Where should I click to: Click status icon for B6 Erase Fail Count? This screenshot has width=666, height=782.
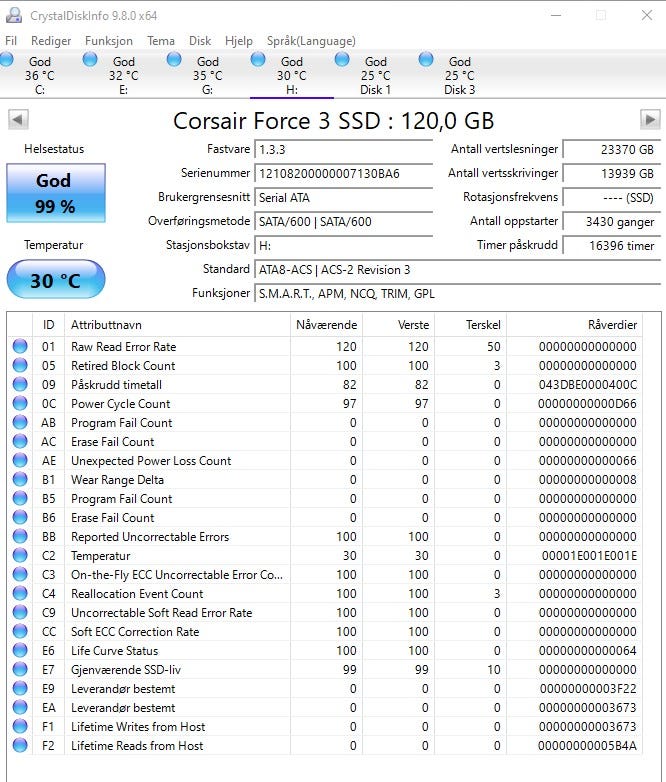(20, 517)
